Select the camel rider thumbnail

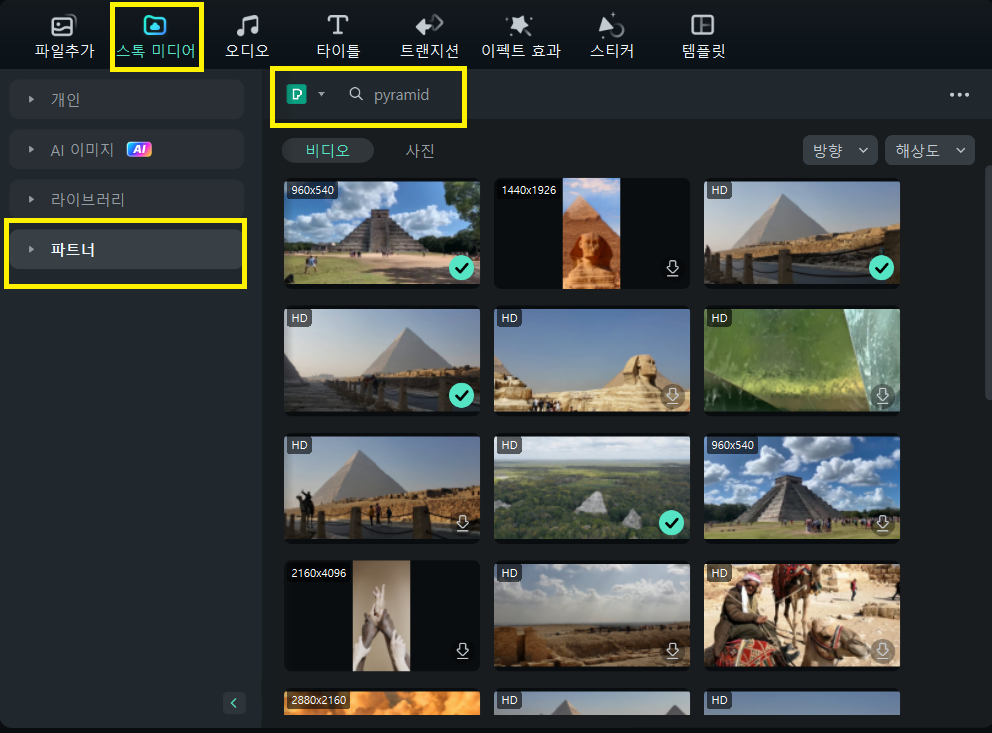coord(802,615)
